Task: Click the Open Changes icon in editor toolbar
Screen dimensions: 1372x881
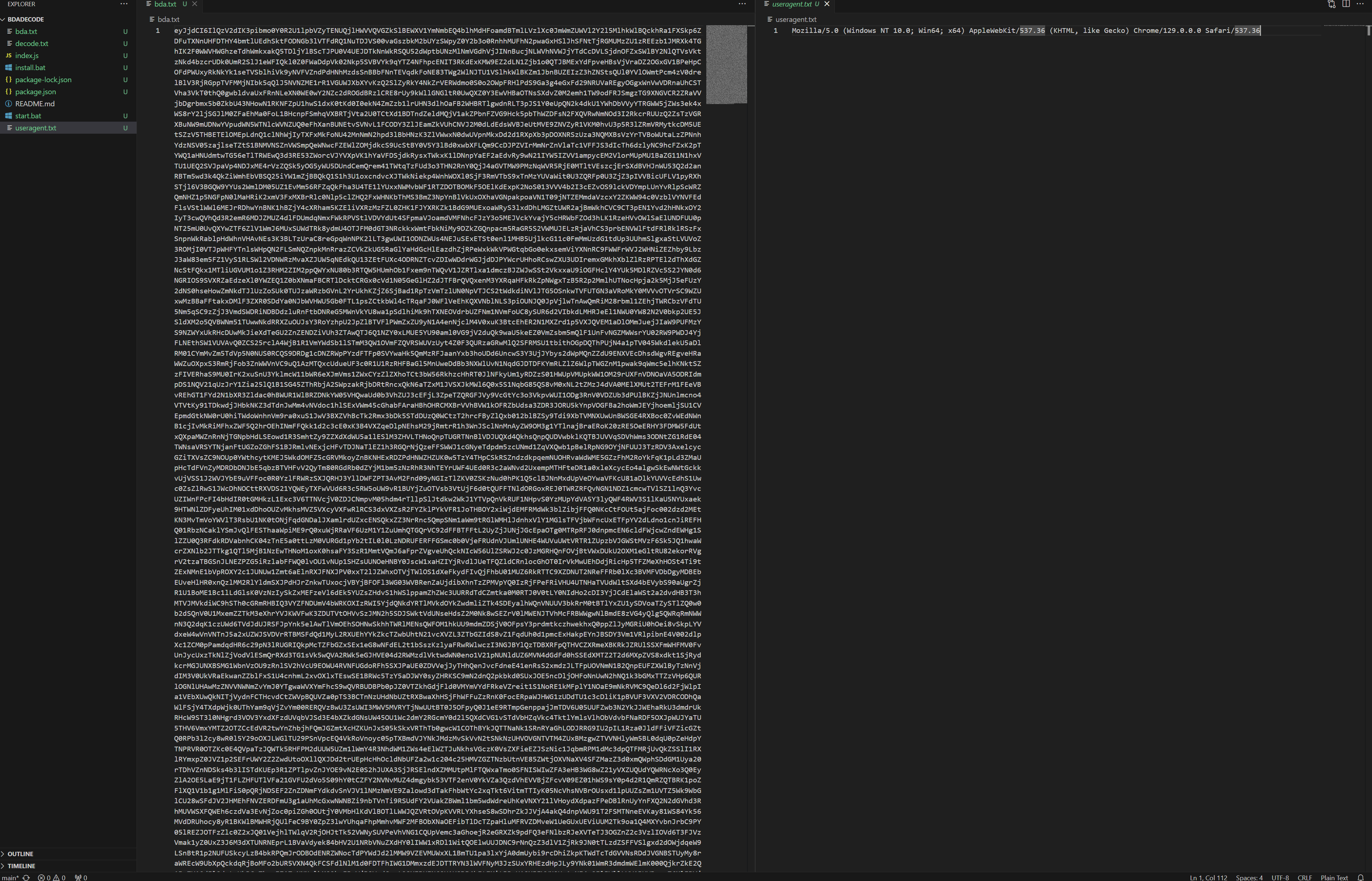Action: click(1331, 4)
